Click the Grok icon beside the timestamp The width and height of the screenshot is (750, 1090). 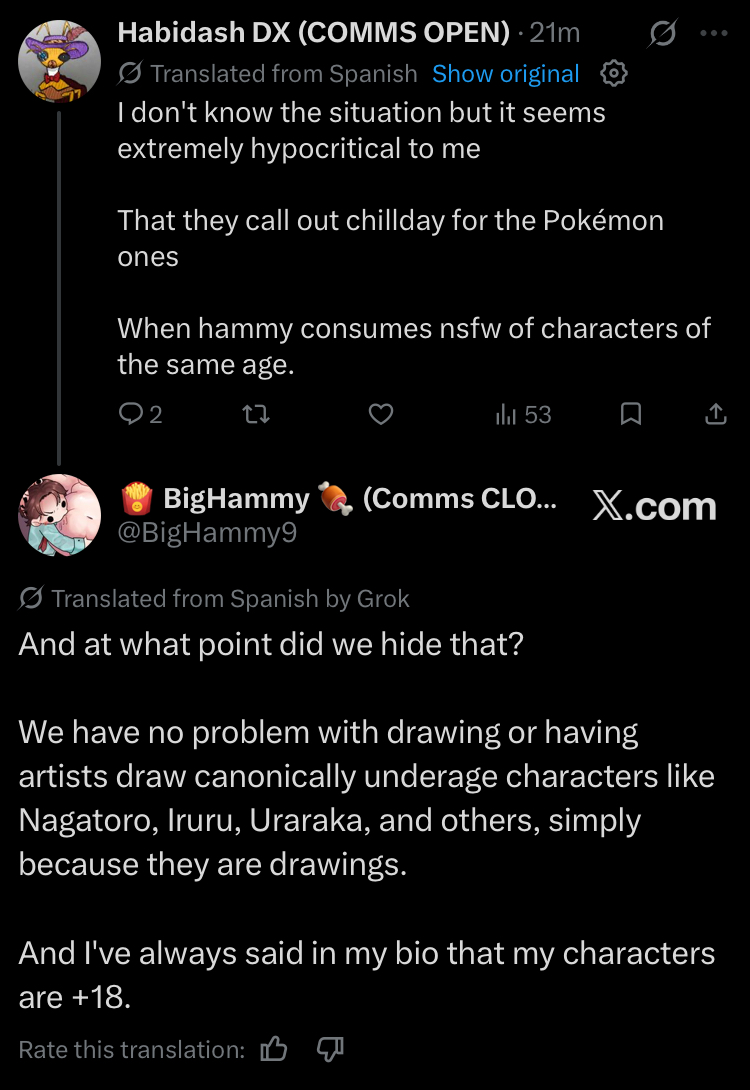661,33
